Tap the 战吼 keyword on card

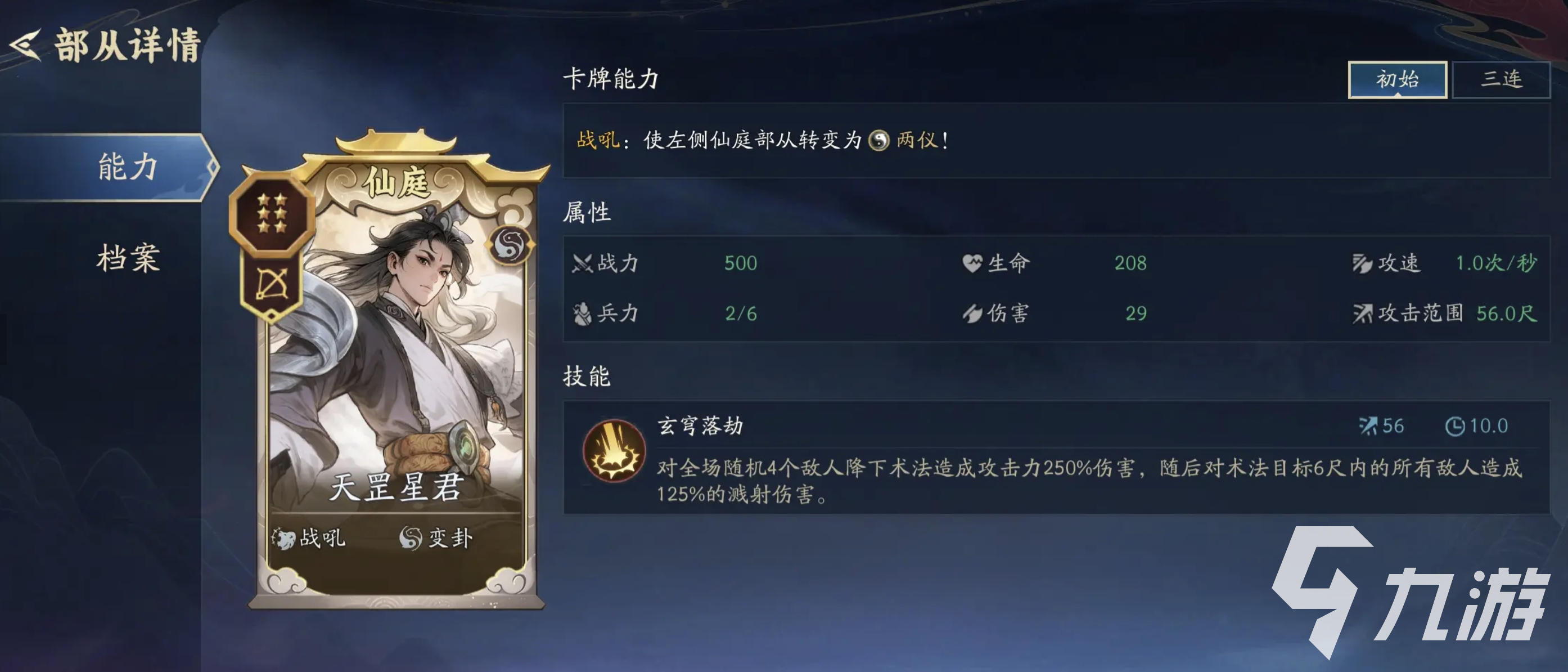(309, 538)
